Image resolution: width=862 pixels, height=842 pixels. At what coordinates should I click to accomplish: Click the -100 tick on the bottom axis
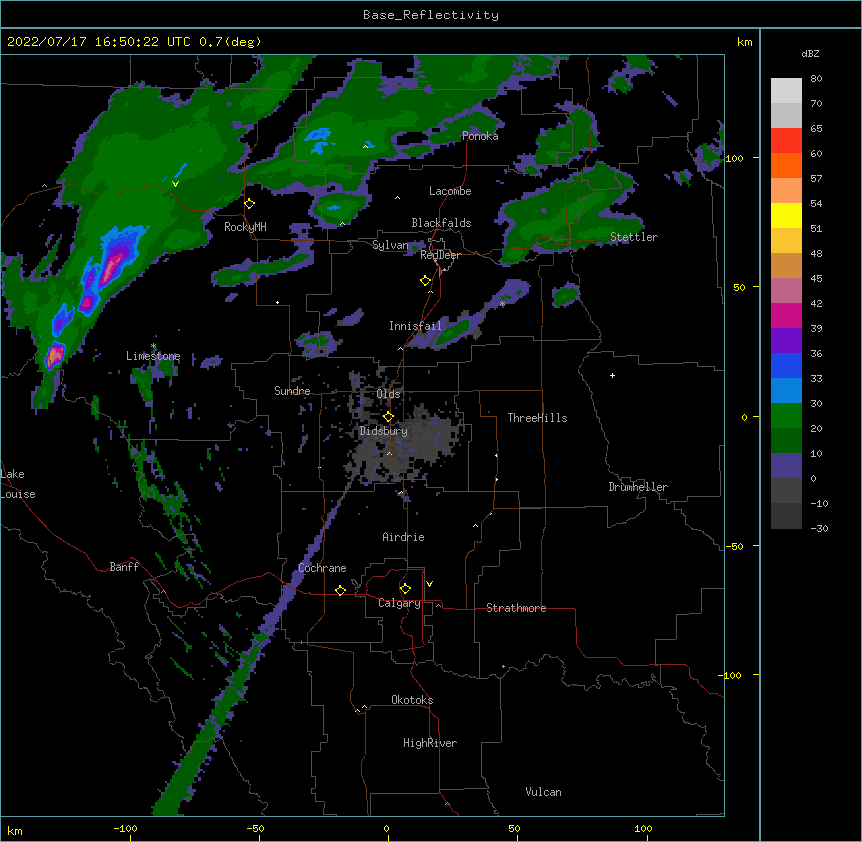pyautogui.click(x=125, y=829)
